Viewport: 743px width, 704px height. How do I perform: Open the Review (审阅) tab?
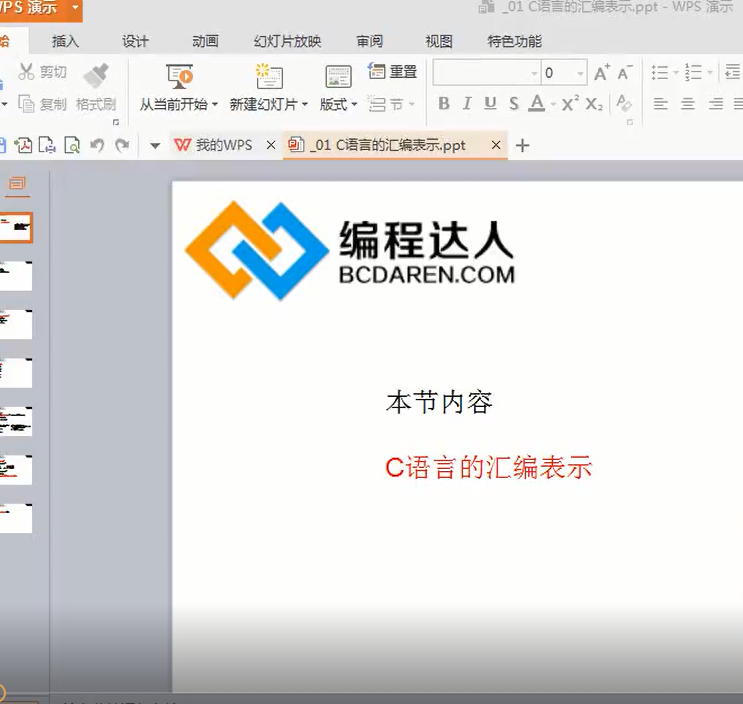click(x=370, y=41)
